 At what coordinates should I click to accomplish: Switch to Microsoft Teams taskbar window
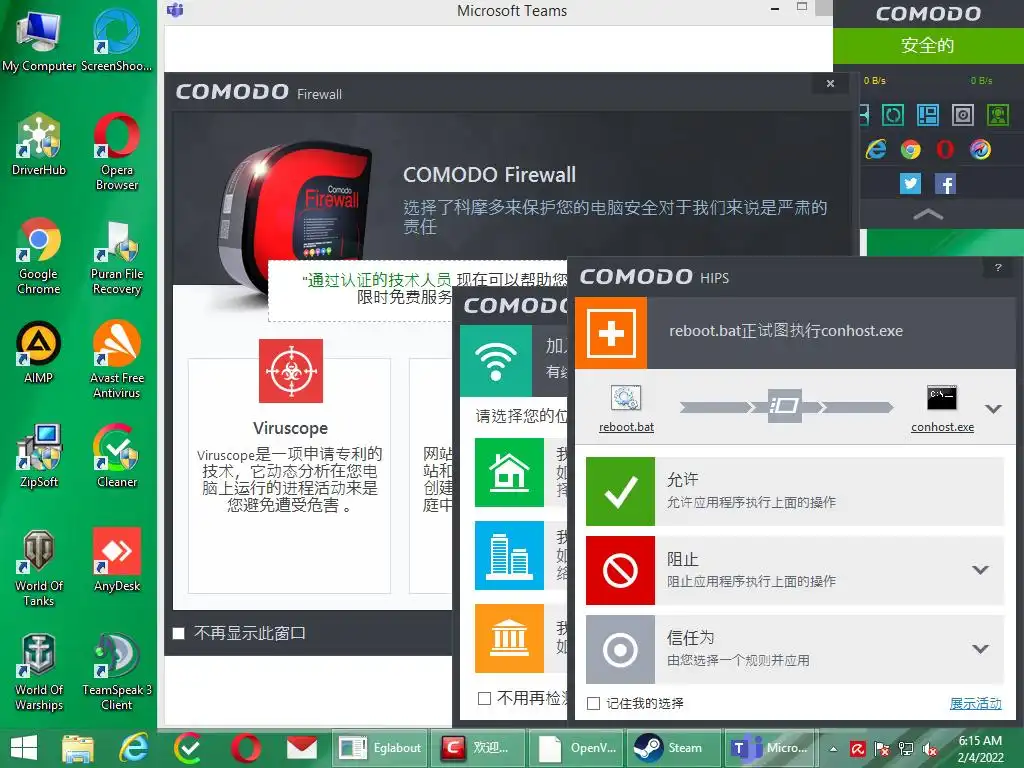point(770,748)
